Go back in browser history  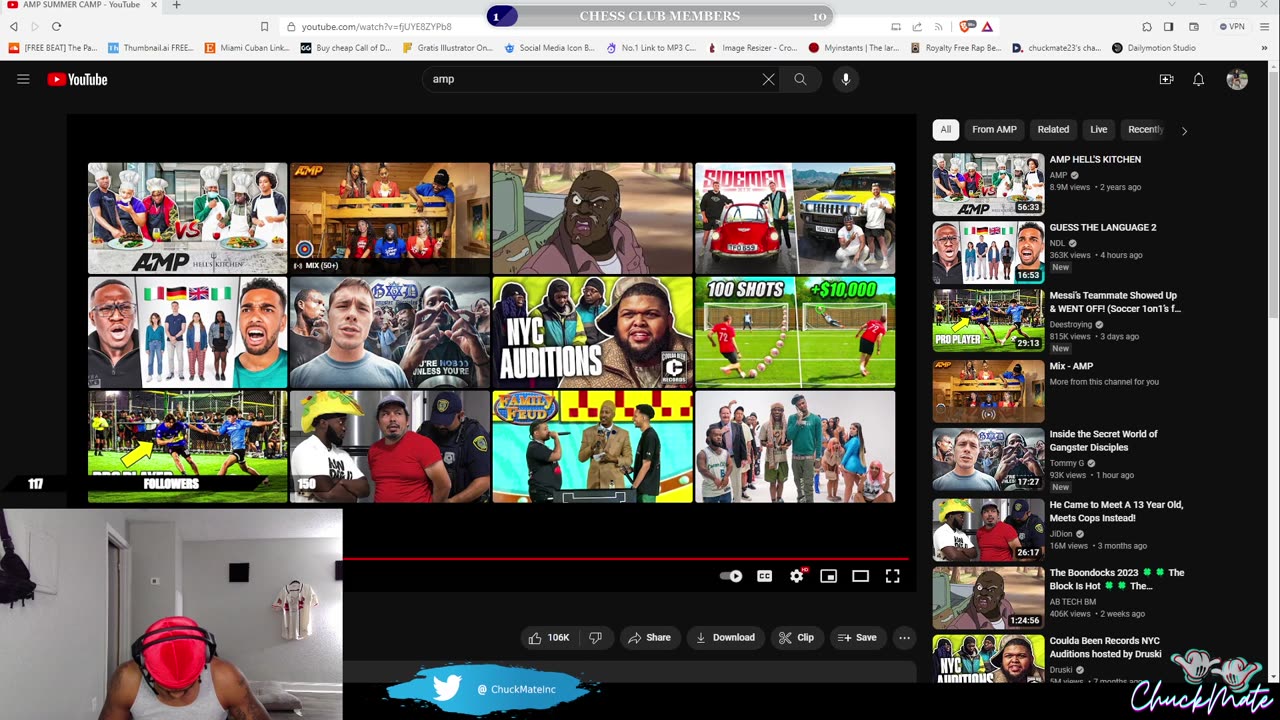pos(14,26)
